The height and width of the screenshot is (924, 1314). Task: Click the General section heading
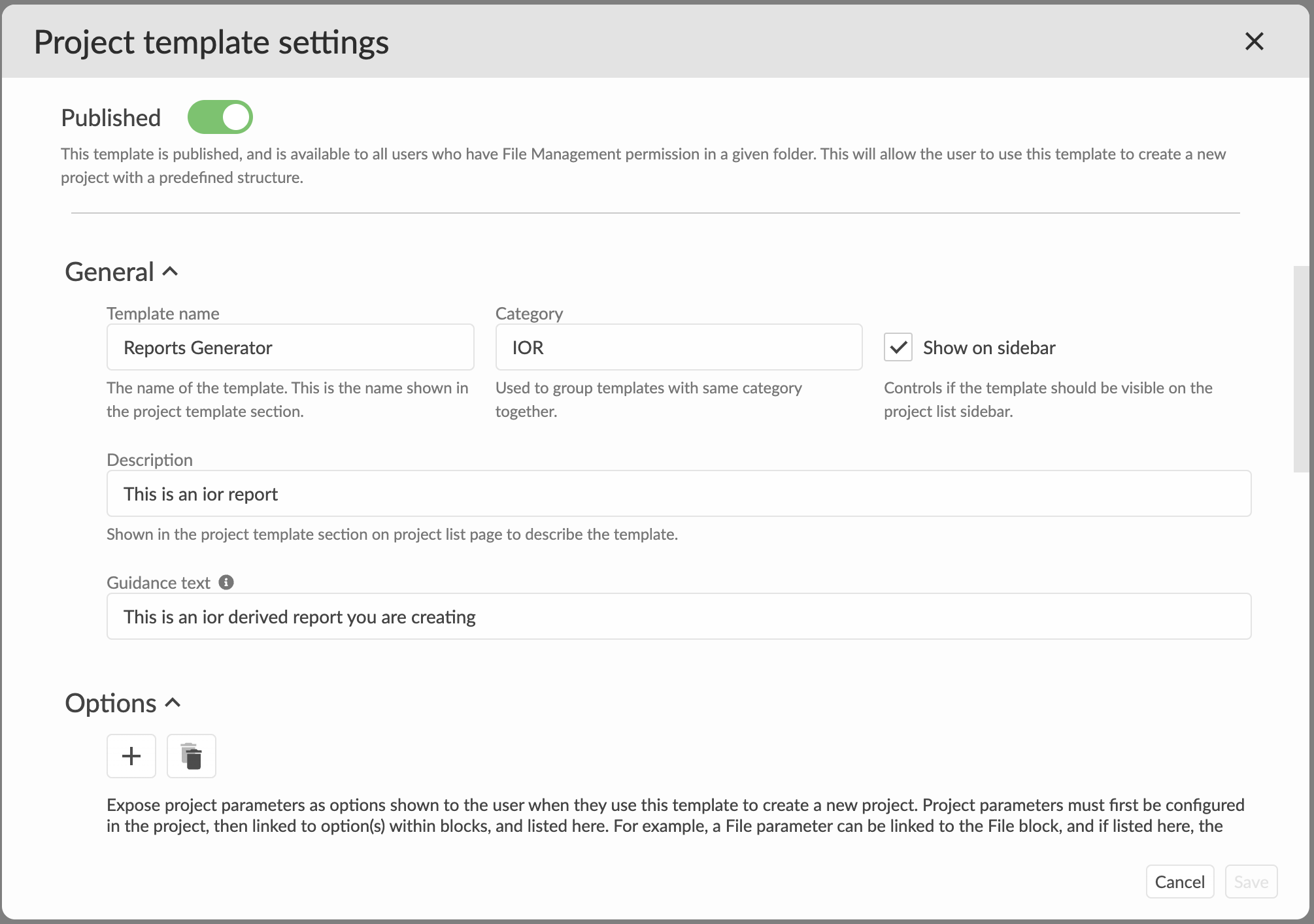coord(110,272)
